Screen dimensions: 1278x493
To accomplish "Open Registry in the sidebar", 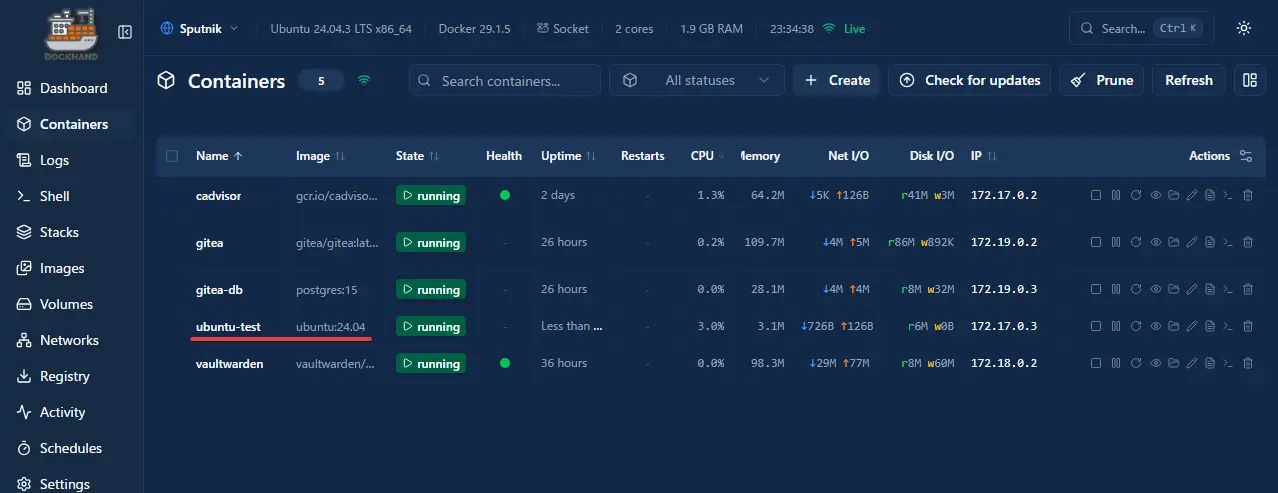I will tap(72, 376).
